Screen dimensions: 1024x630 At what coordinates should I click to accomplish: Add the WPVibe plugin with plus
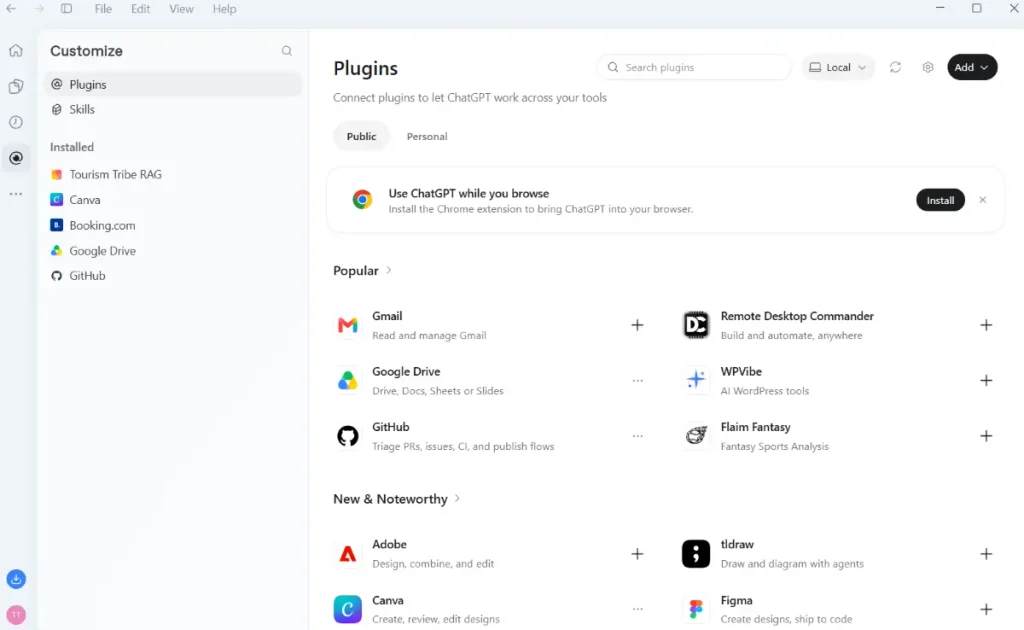click(986, 381)
